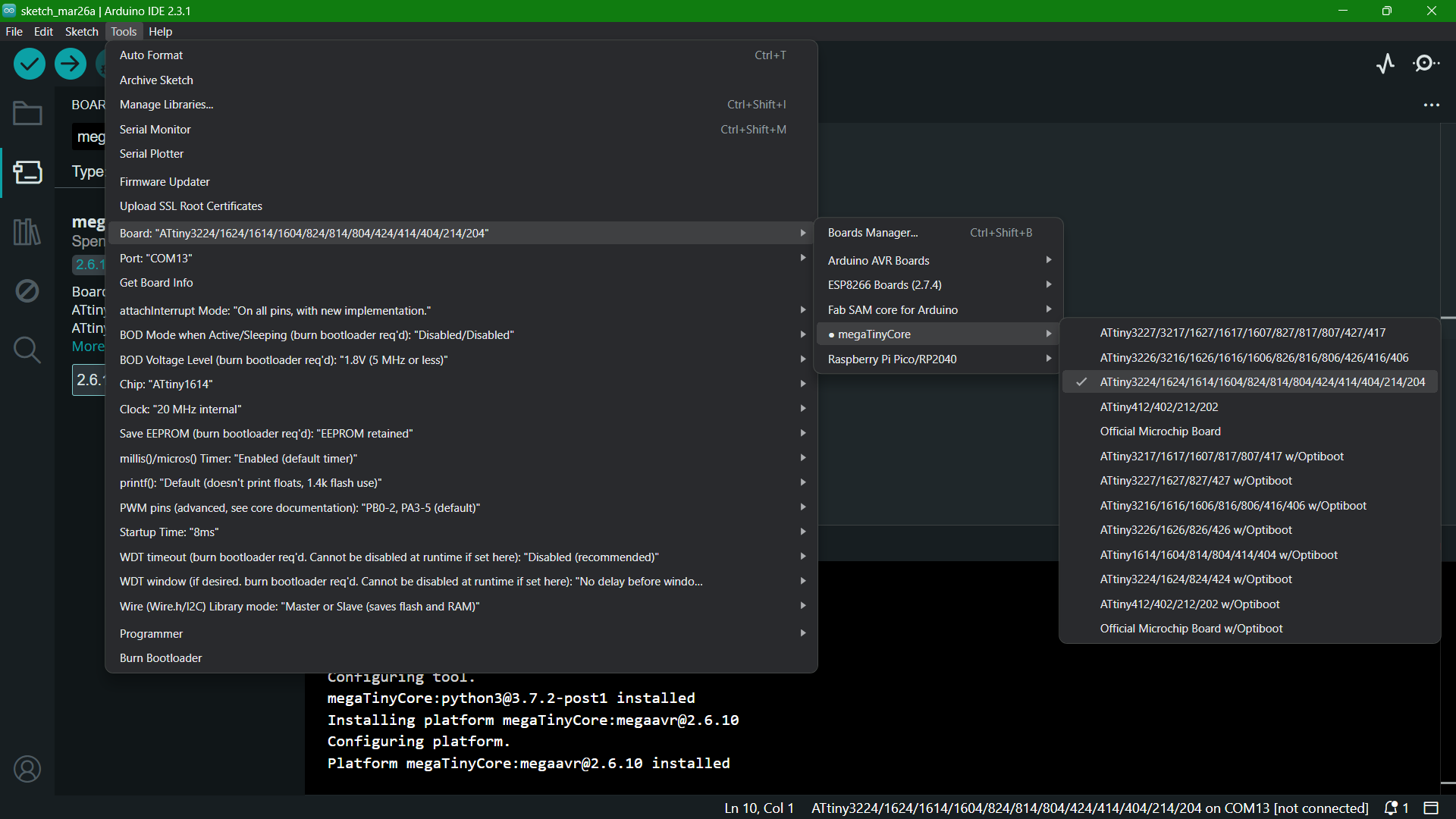The image size is (1456, 819).
Task: Choose Manage Libraries menu item
Action: click(x=461, y=105)
